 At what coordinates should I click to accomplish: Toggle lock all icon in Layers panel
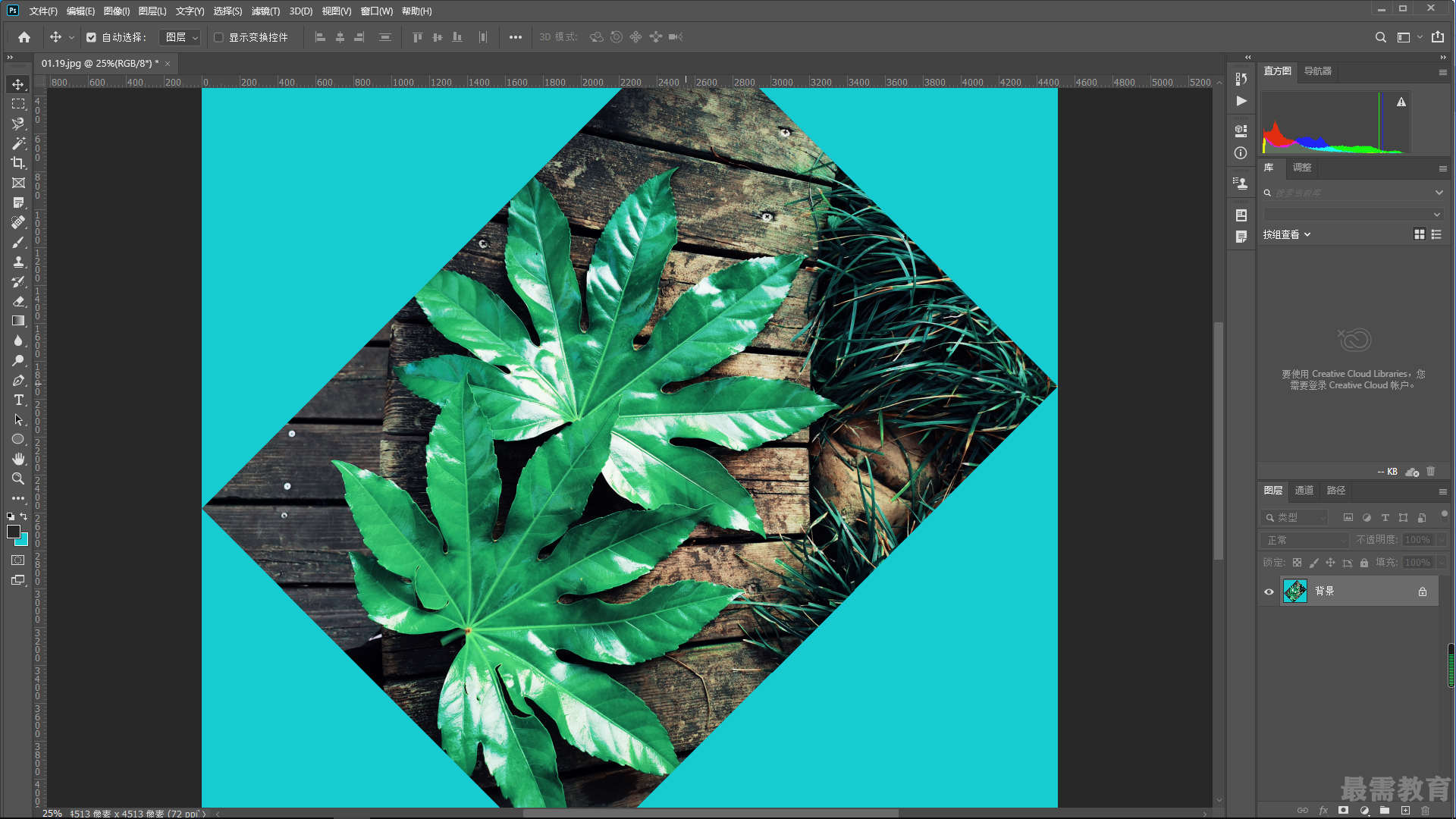[x=1364, y=563]
